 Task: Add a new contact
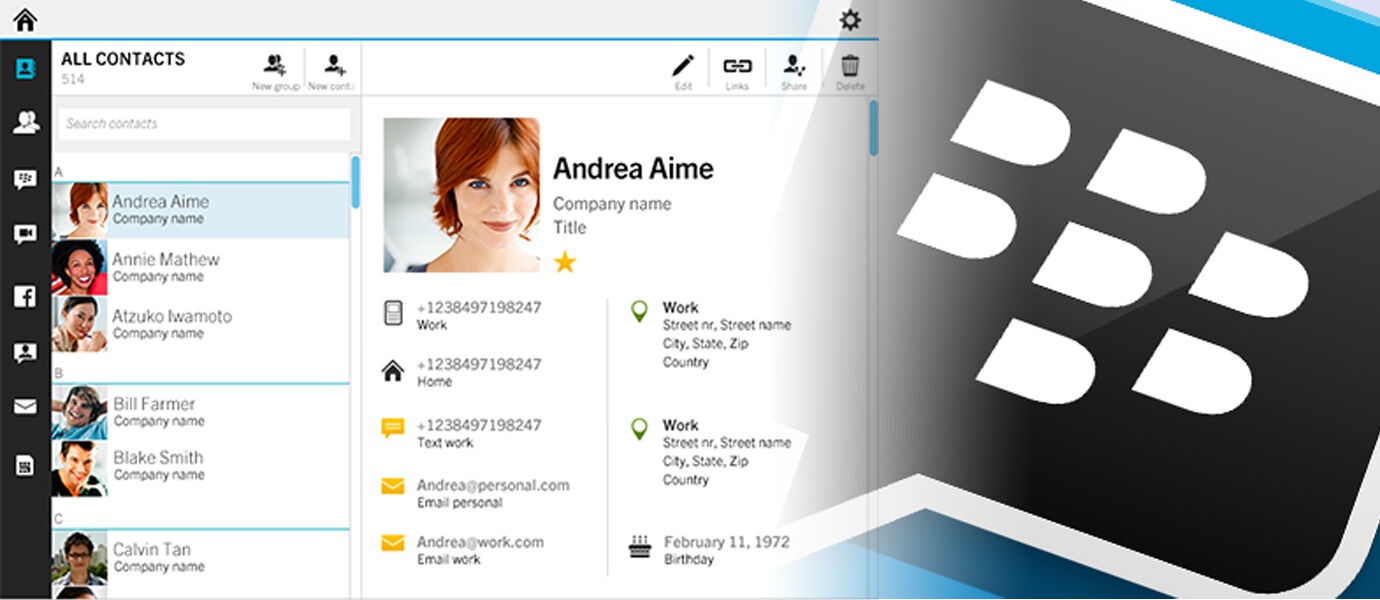point(333,72)
